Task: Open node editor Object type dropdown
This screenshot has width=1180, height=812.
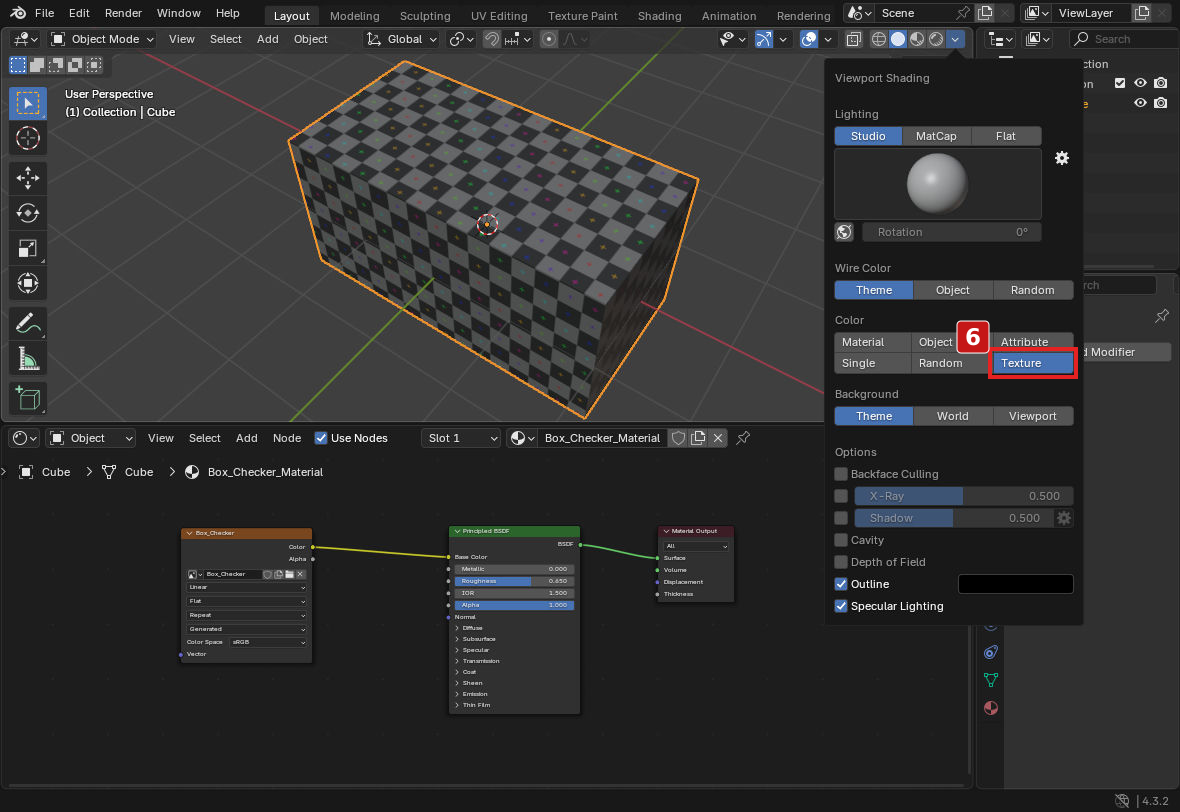Action: click(91, 438)
